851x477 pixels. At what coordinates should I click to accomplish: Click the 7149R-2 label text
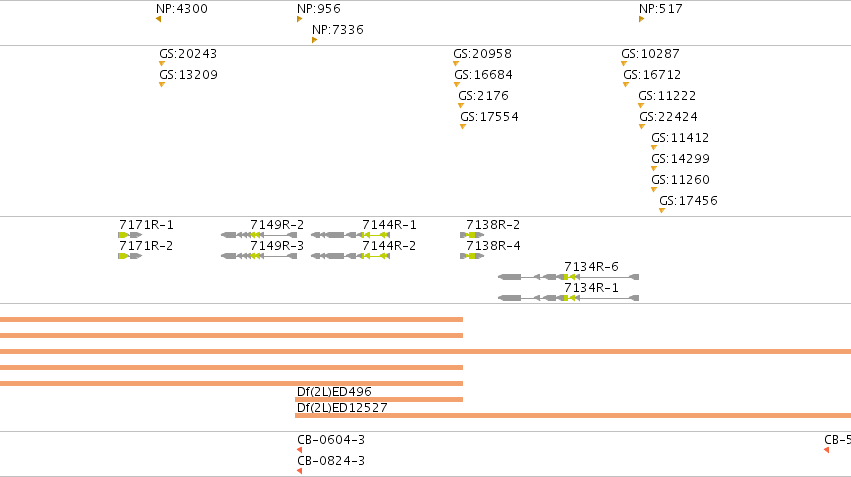[277, 225]
